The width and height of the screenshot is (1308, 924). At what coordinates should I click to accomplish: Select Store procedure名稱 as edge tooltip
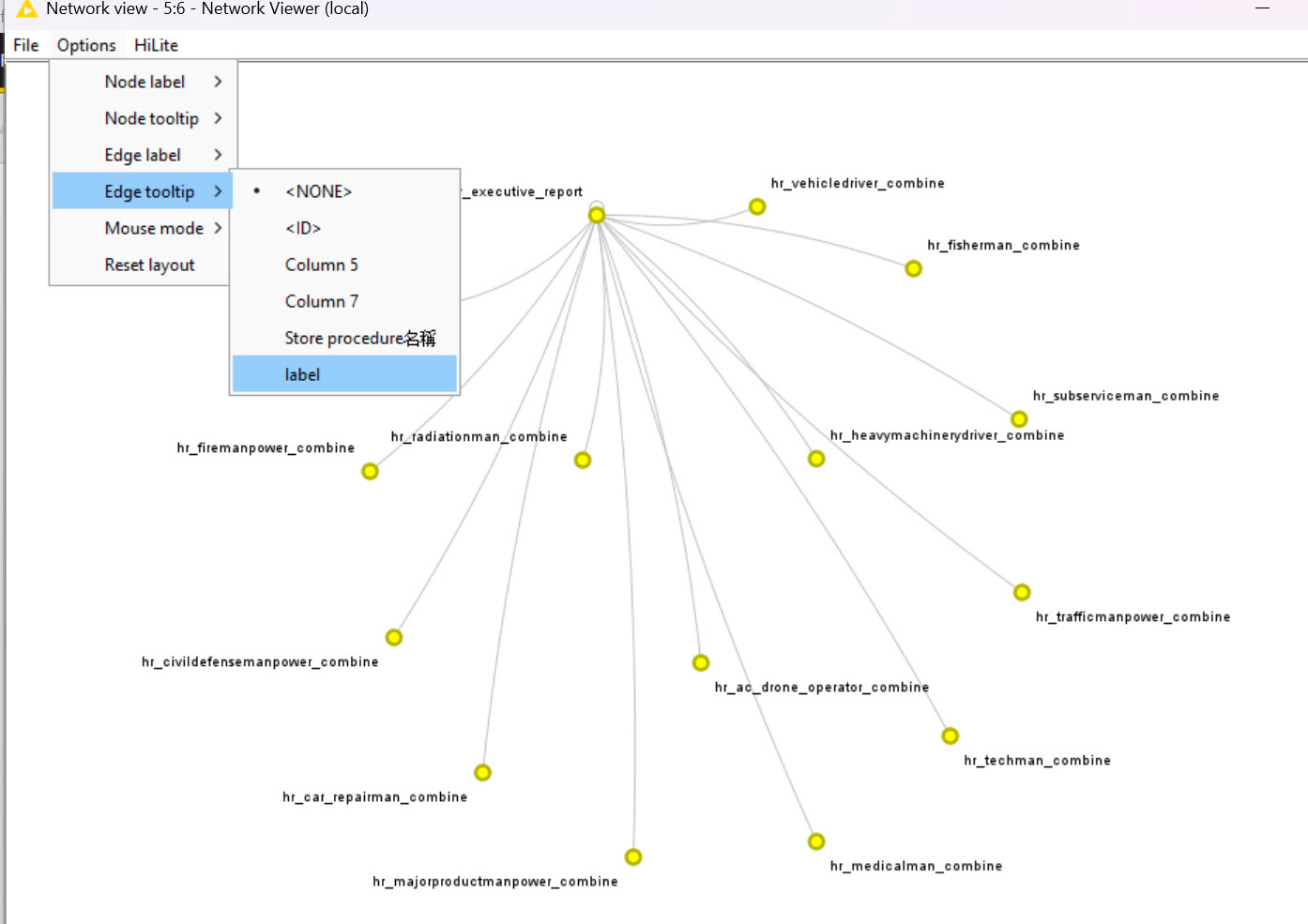pyautogui.click(x=344, y=338)
